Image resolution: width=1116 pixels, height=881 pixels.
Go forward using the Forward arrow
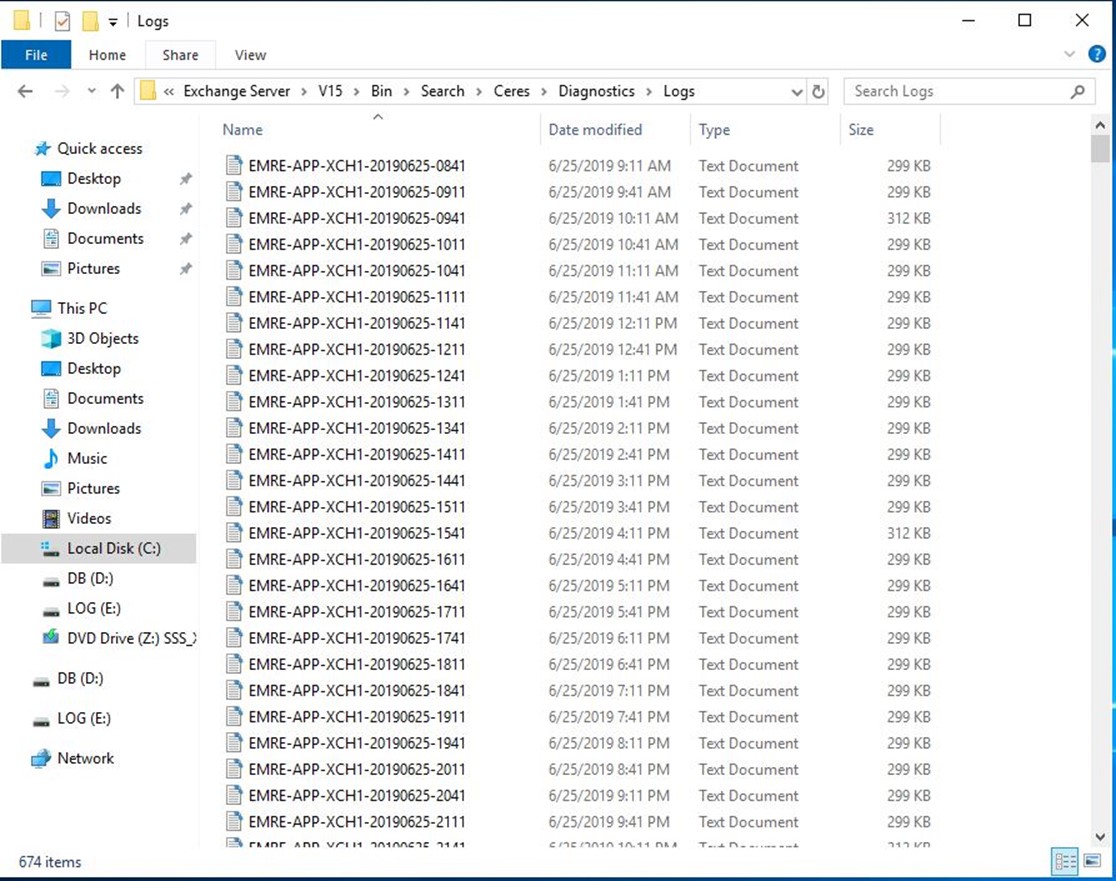click(x=63, y=91)
